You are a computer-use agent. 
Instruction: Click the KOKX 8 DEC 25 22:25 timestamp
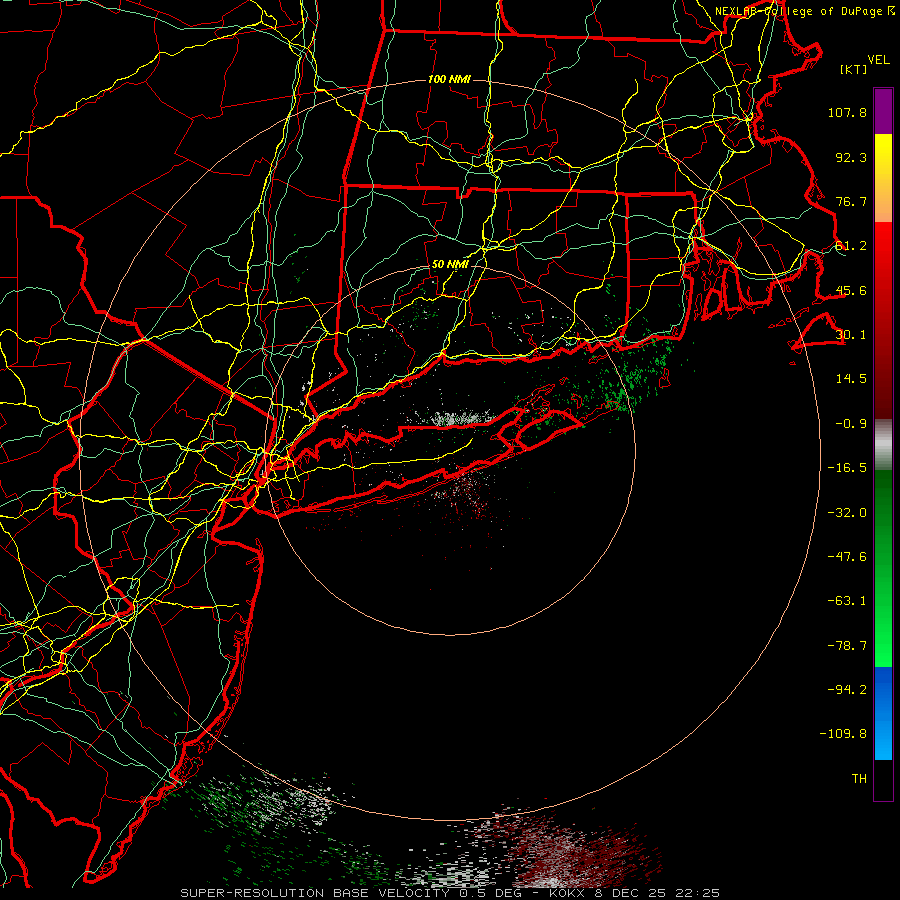tap(634, 893)
